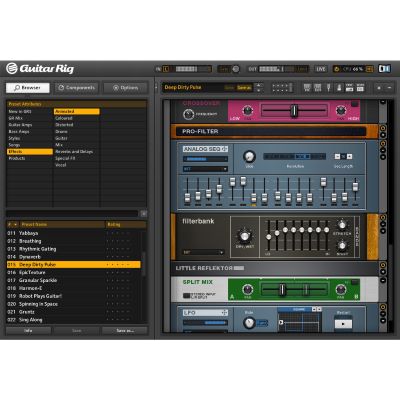The image size is (400, 400).
Task: Collapse all rack components with minus button
Action: click(x=389, y=88)
